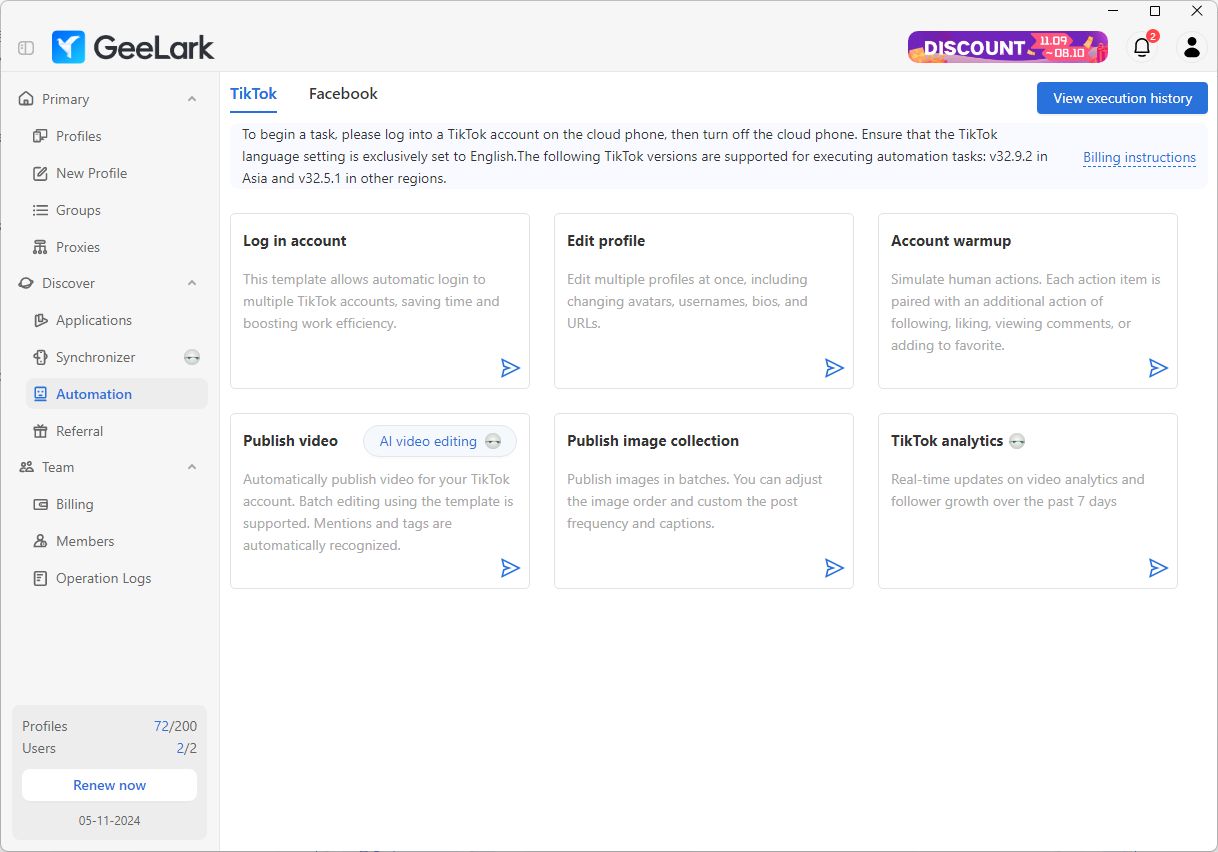
Task: Click View execution history
Action: click(1122, 98)
